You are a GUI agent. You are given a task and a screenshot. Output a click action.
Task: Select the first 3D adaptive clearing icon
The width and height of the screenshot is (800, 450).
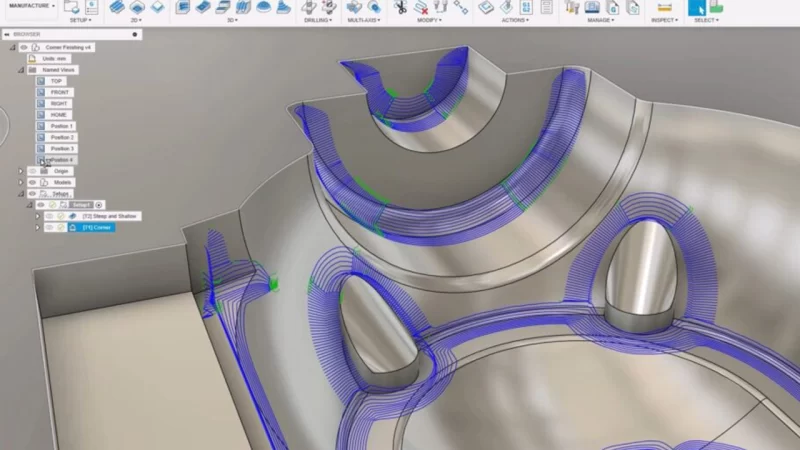(x=183, y=7)
